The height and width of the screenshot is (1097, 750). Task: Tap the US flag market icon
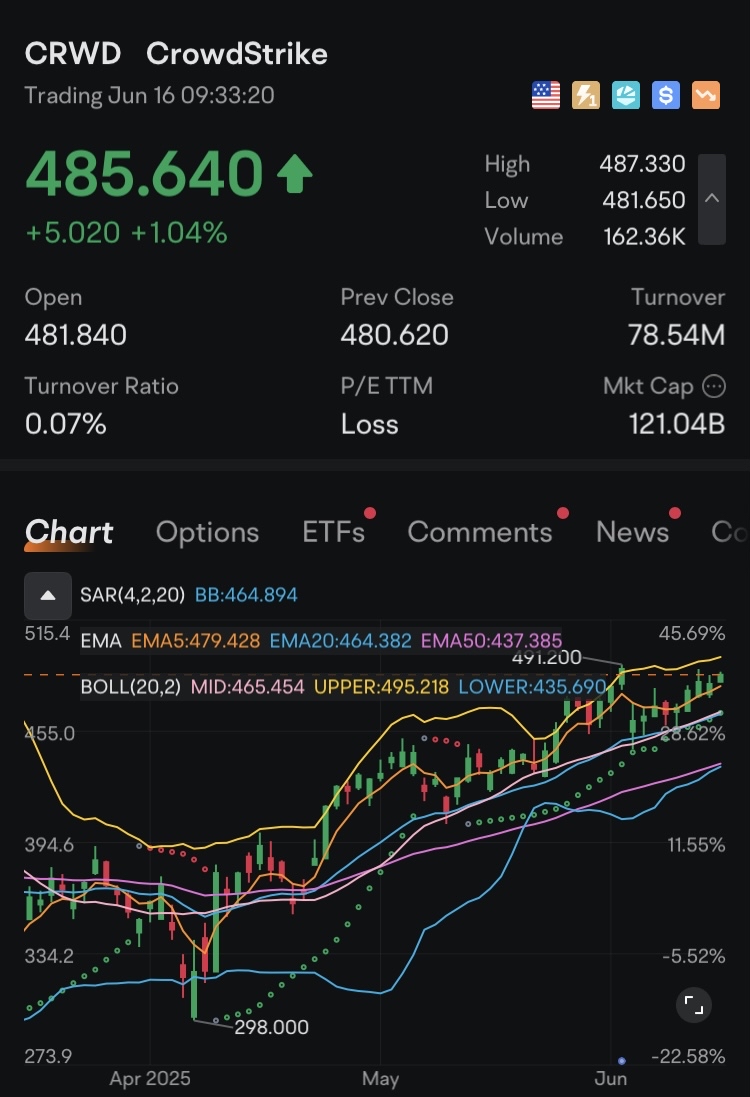(x=546, y=95)
